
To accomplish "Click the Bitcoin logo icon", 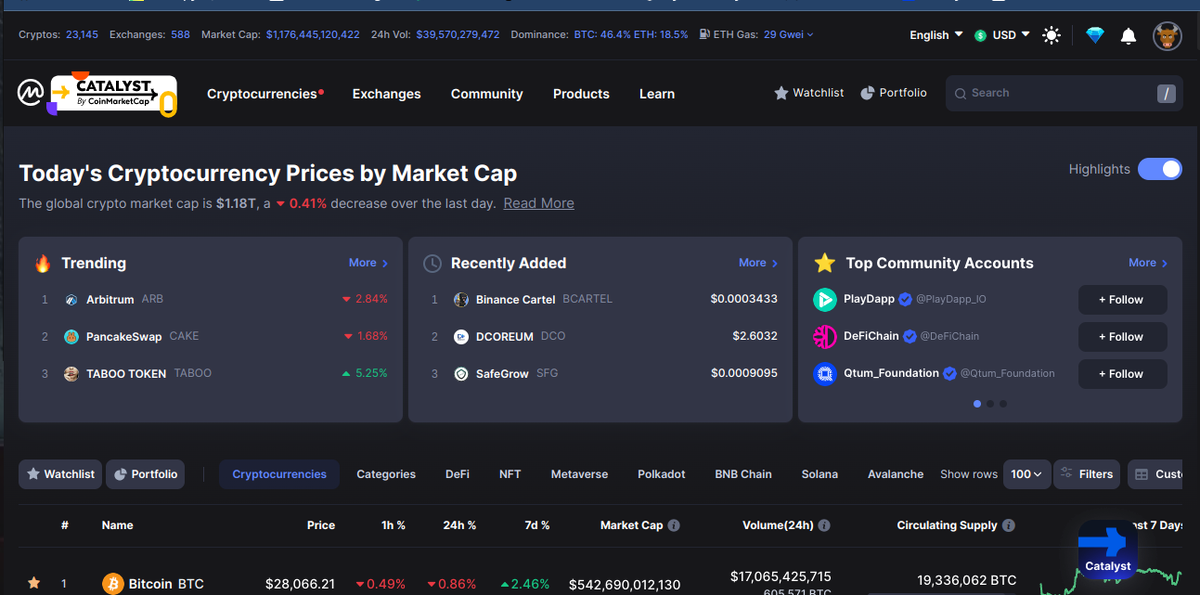I will tap(113, 583).
